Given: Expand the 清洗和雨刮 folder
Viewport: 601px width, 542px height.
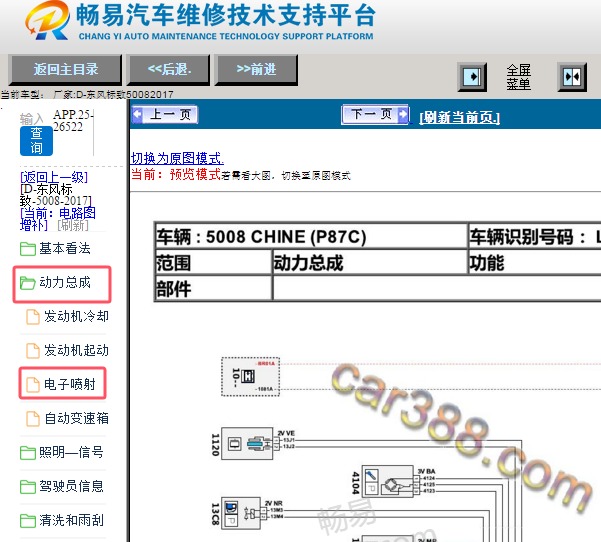Looking at the screenshot, I should [x=71, y=521].
